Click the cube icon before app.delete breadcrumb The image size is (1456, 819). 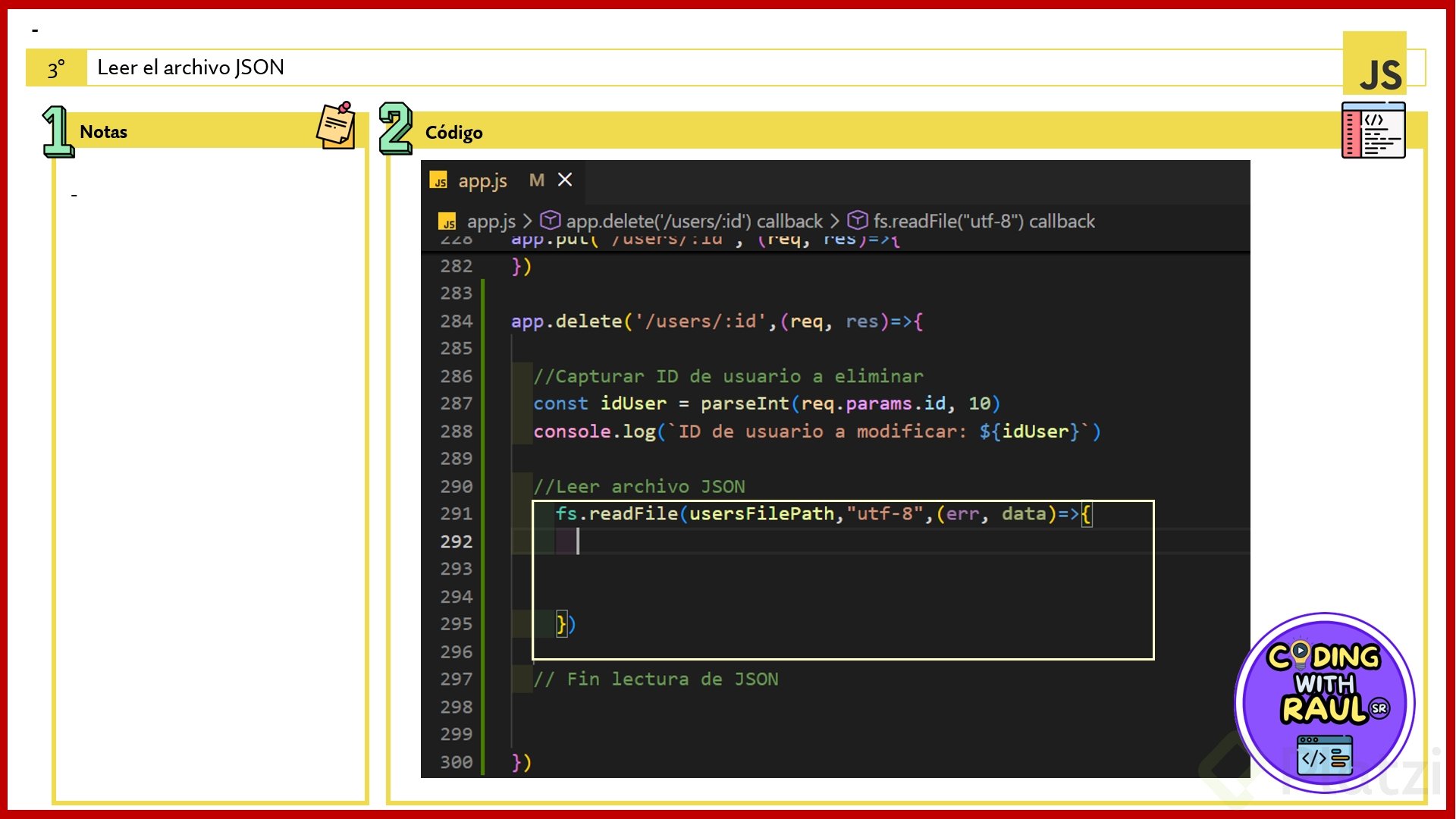550,221
